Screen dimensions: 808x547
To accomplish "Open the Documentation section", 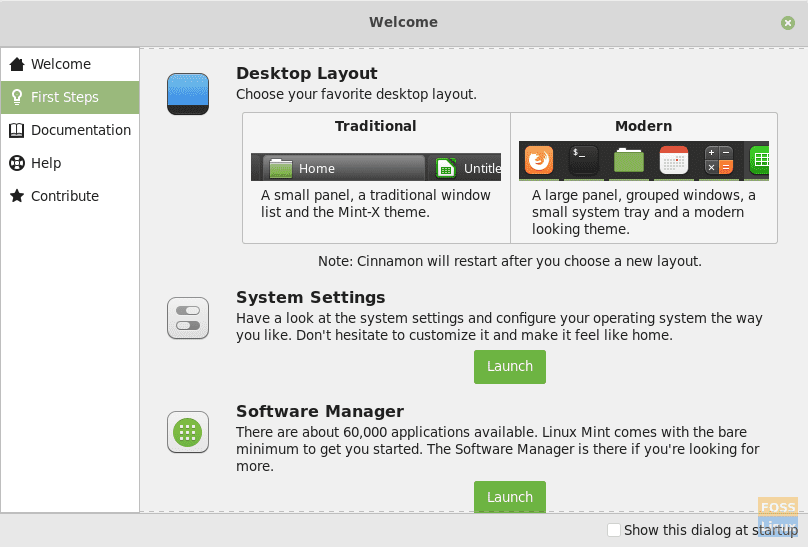I will point(70,130).
